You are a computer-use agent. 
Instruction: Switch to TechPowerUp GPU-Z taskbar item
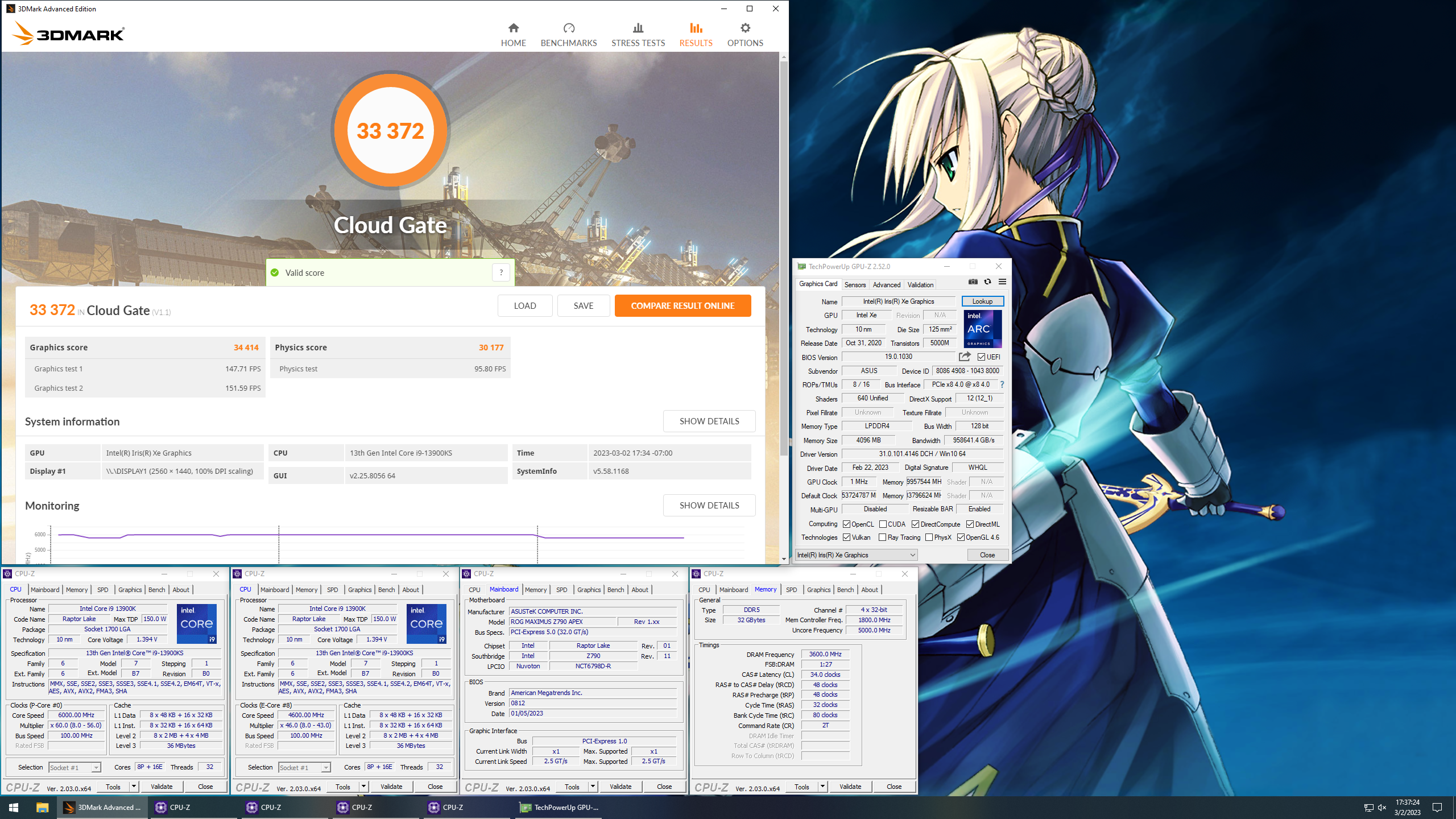coord(559,807)
